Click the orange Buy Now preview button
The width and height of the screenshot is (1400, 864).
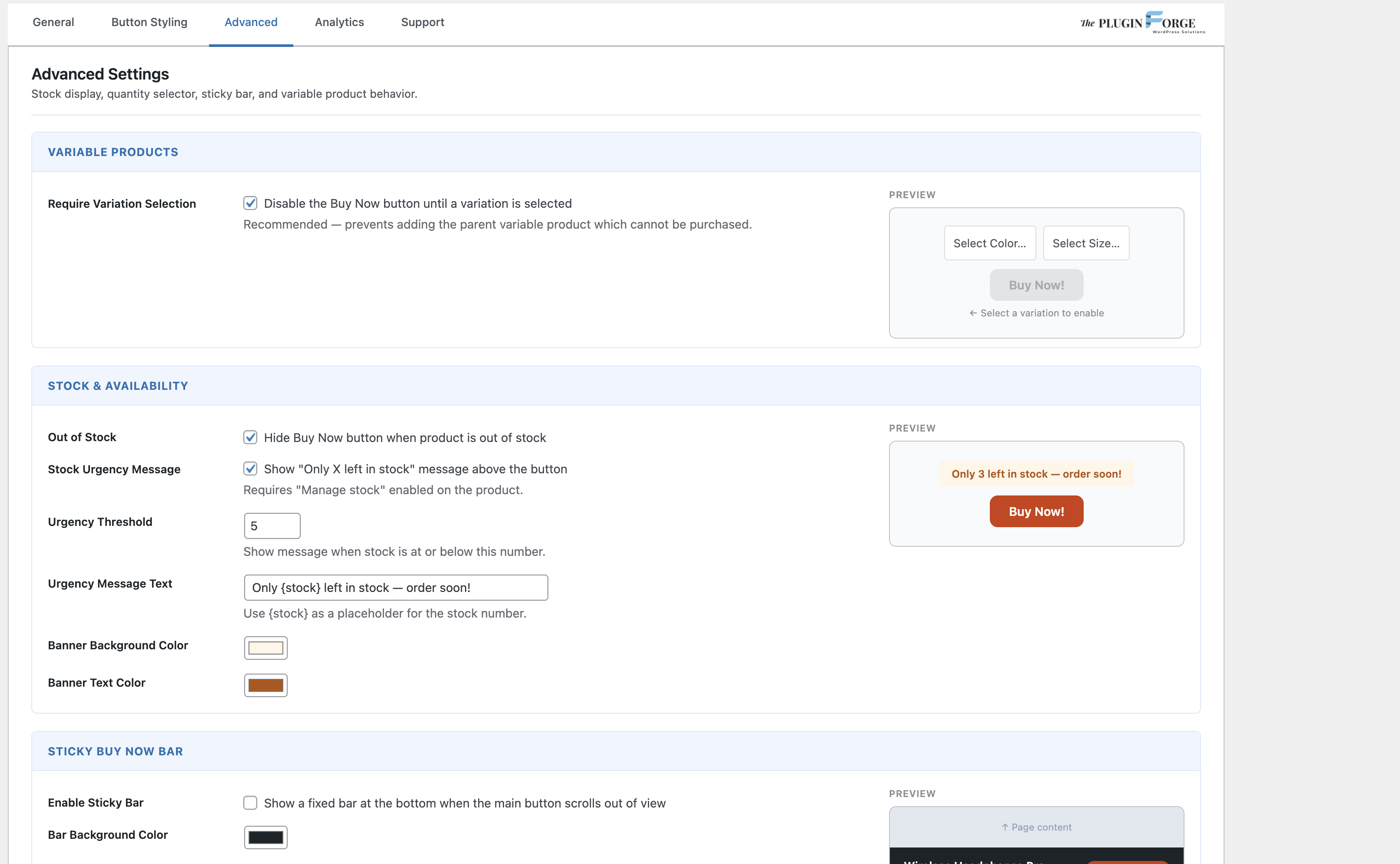point(1035,511)
